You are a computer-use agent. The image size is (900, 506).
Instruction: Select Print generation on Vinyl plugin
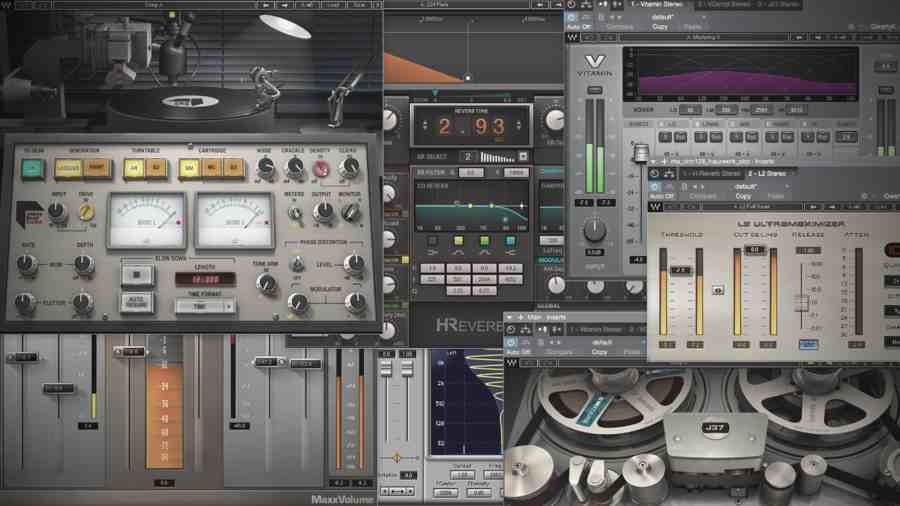click(x=96, y=169)
